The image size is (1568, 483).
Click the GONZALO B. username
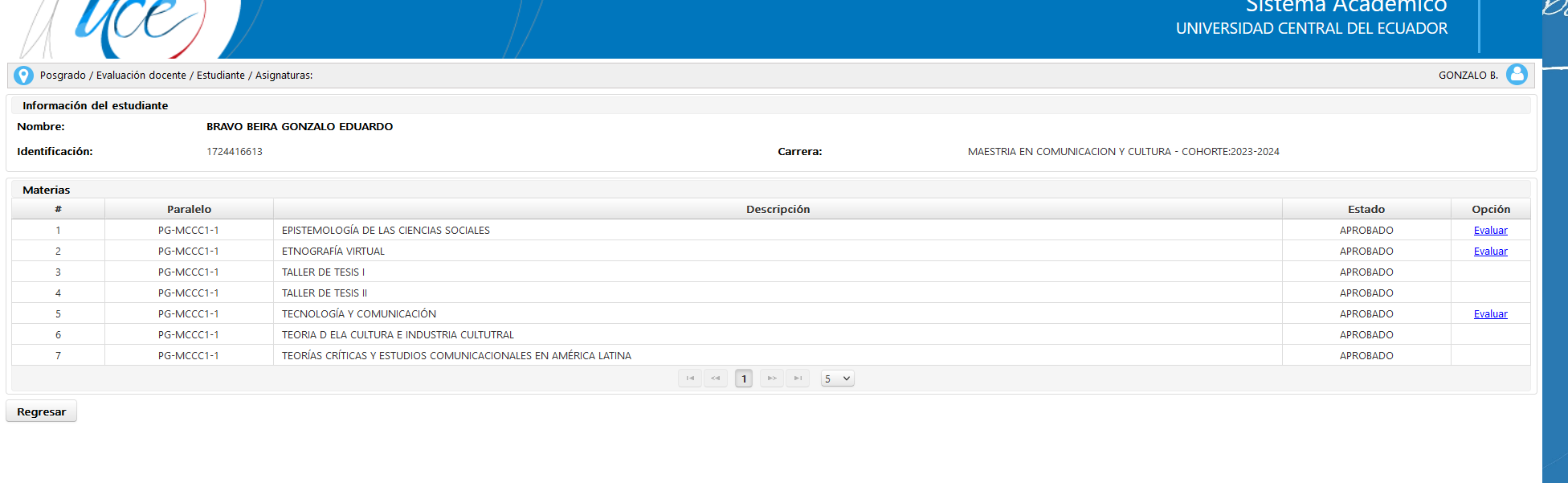(1468, 76)
